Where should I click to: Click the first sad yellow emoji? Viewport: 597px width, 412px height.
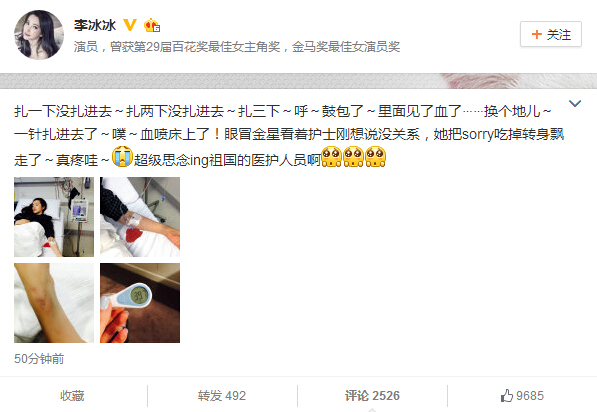point(331,157)
